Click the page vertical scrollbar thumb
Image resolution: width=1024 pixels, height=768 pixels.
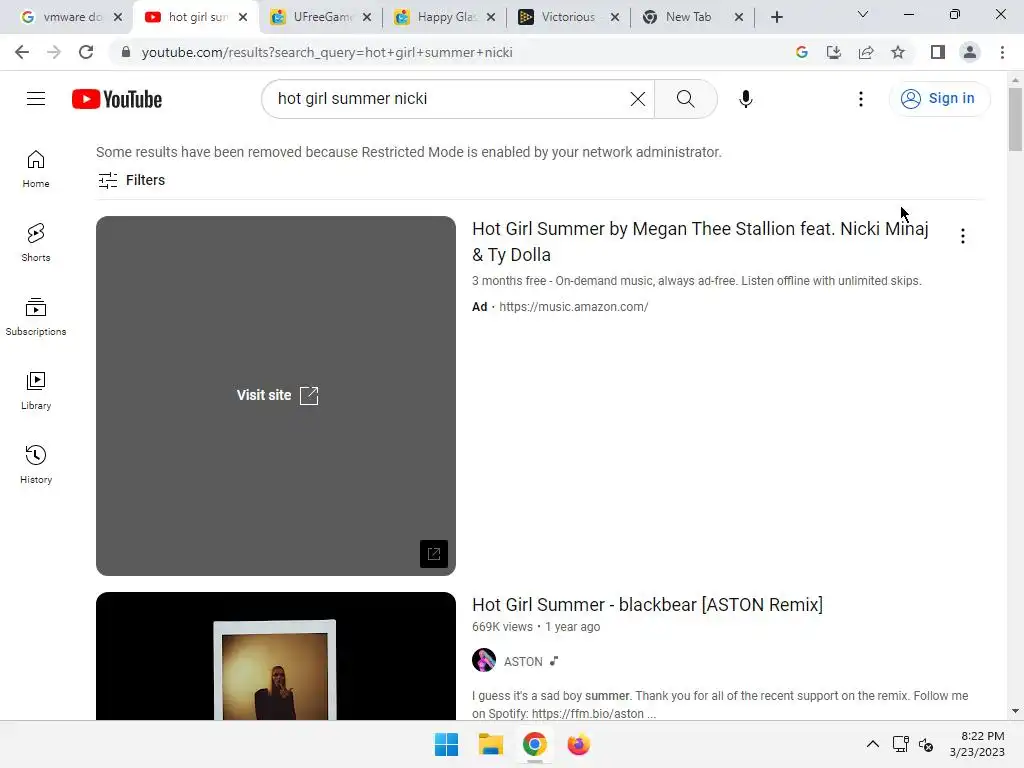click(1015, 119)
